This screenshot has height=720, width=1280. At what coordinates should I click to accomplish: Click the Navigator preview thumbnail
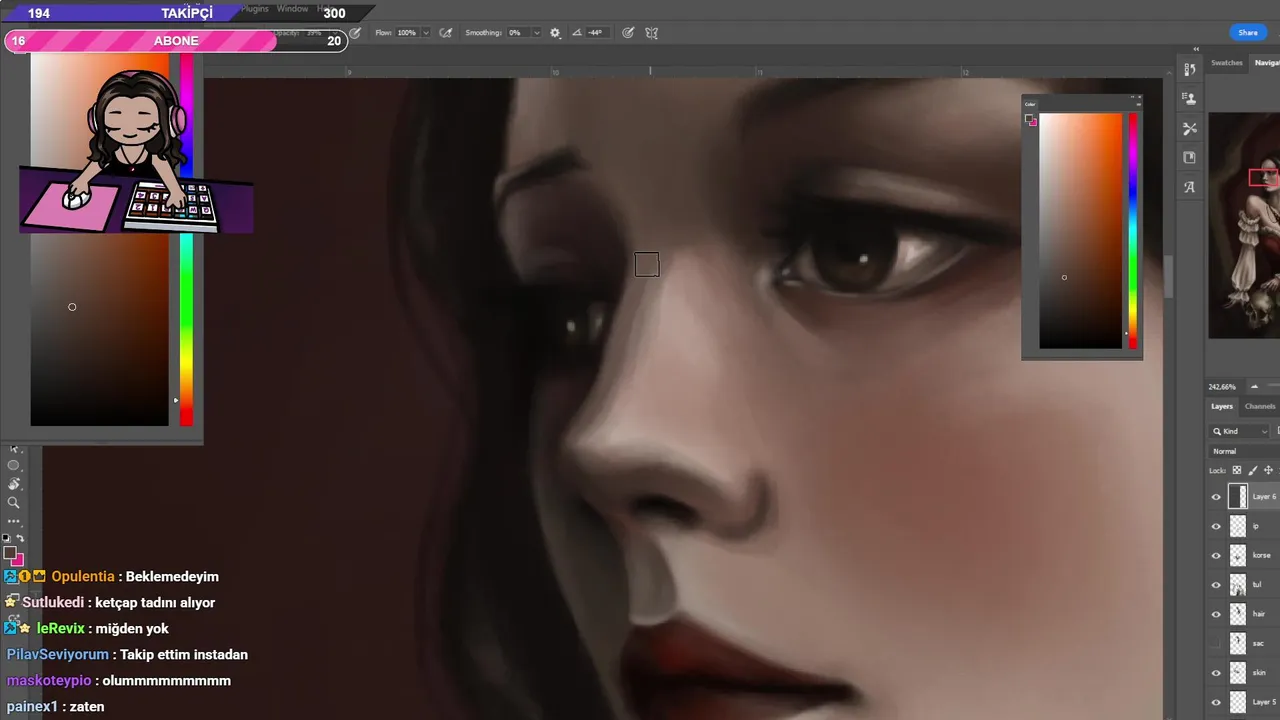tap(1244, 225)
